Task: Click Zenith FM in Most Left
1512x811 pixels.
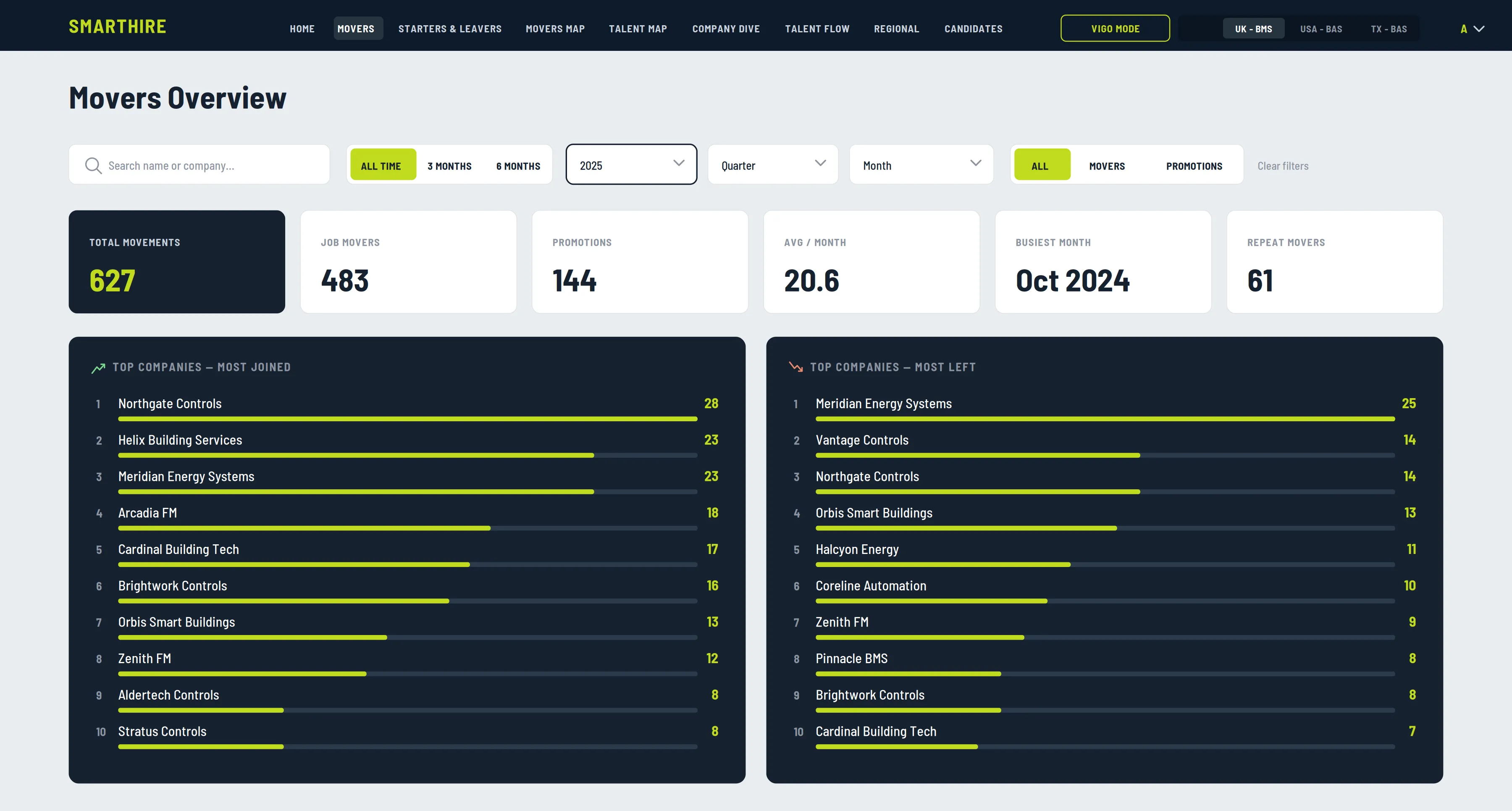Action: pyautogui.click(x=842, y=622)
